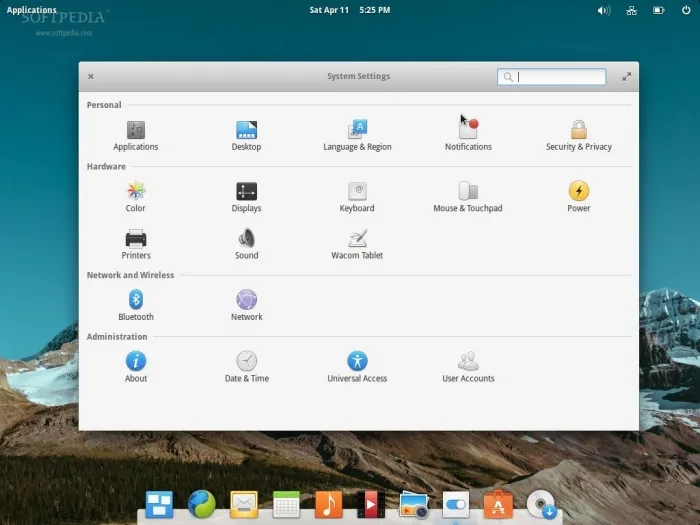
Task: Open the Applications menu in top panel
Action: (32, 10)
